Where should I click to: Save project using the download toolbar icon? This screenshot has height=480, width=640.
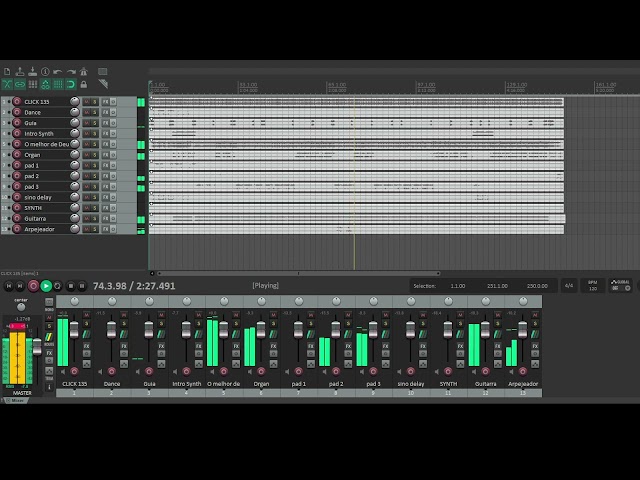(x=32, y=72)
